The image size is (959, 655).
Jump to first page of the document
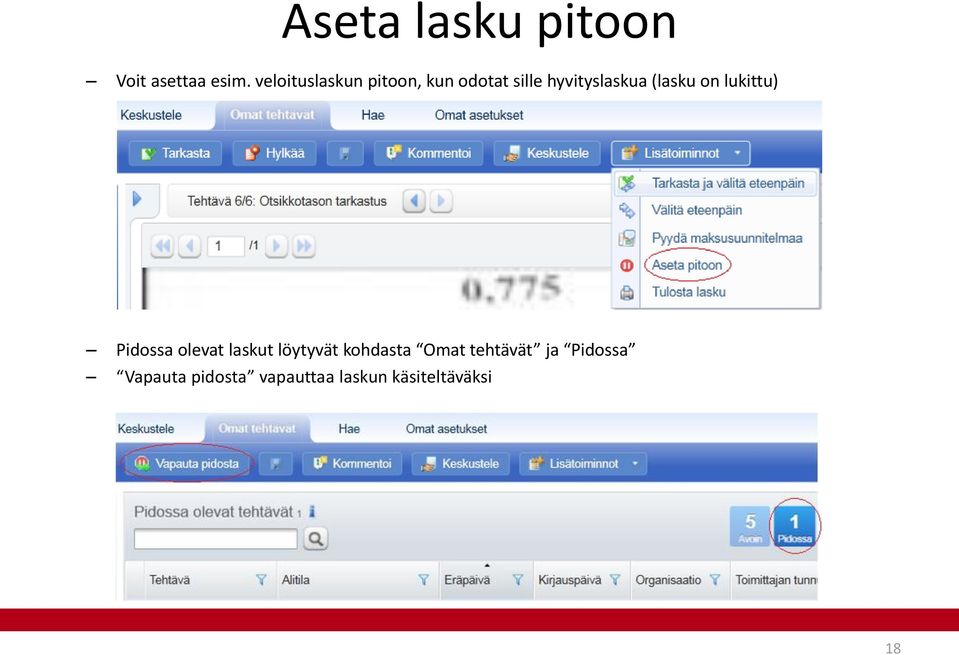click(x=163, y=246)
